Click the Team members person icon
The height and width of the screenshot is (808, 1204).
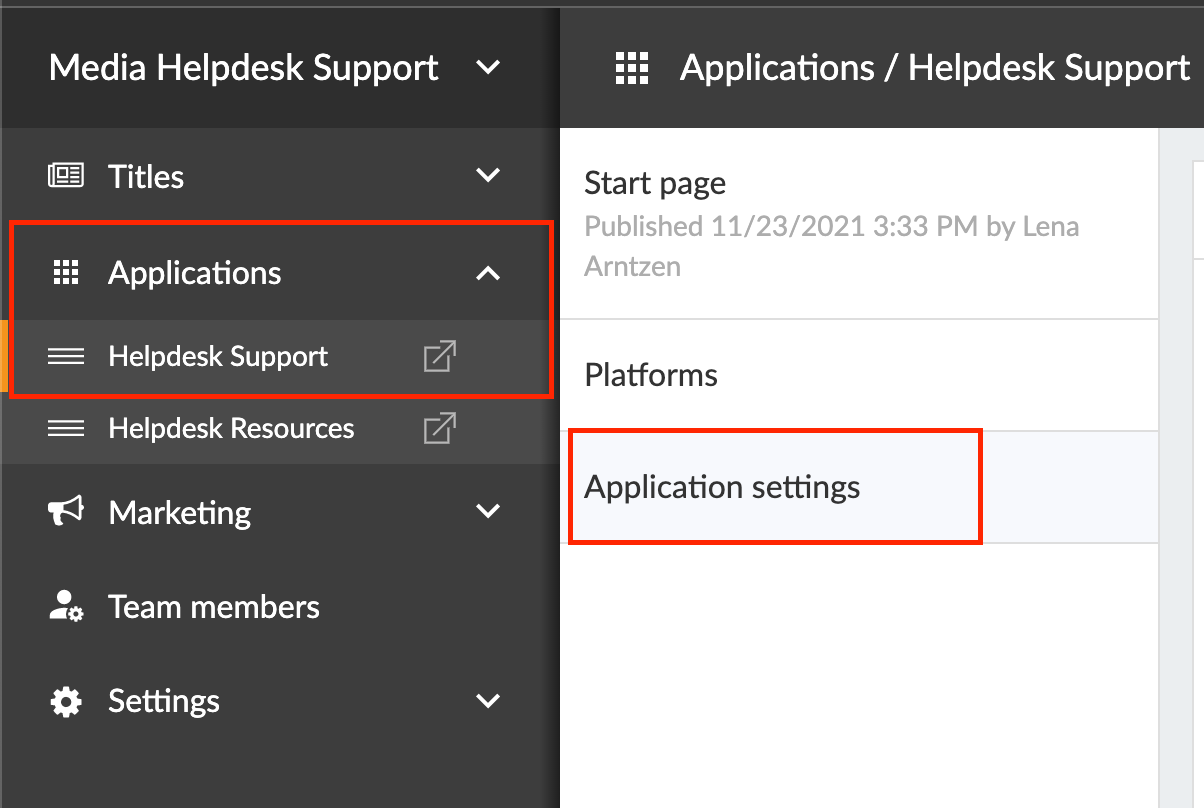coord(66,607)
